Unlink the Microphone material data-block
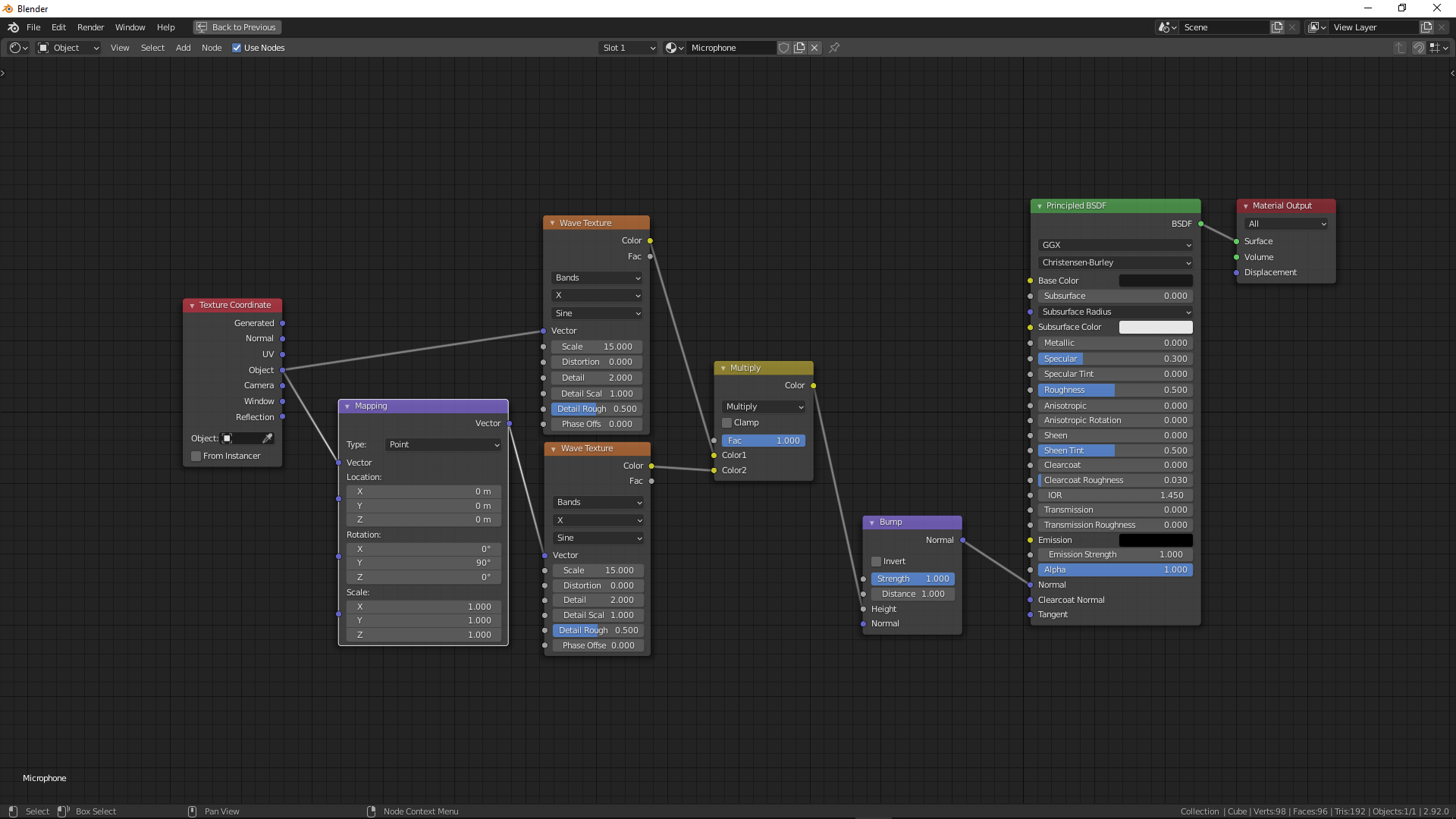 [x=814, y=48]
